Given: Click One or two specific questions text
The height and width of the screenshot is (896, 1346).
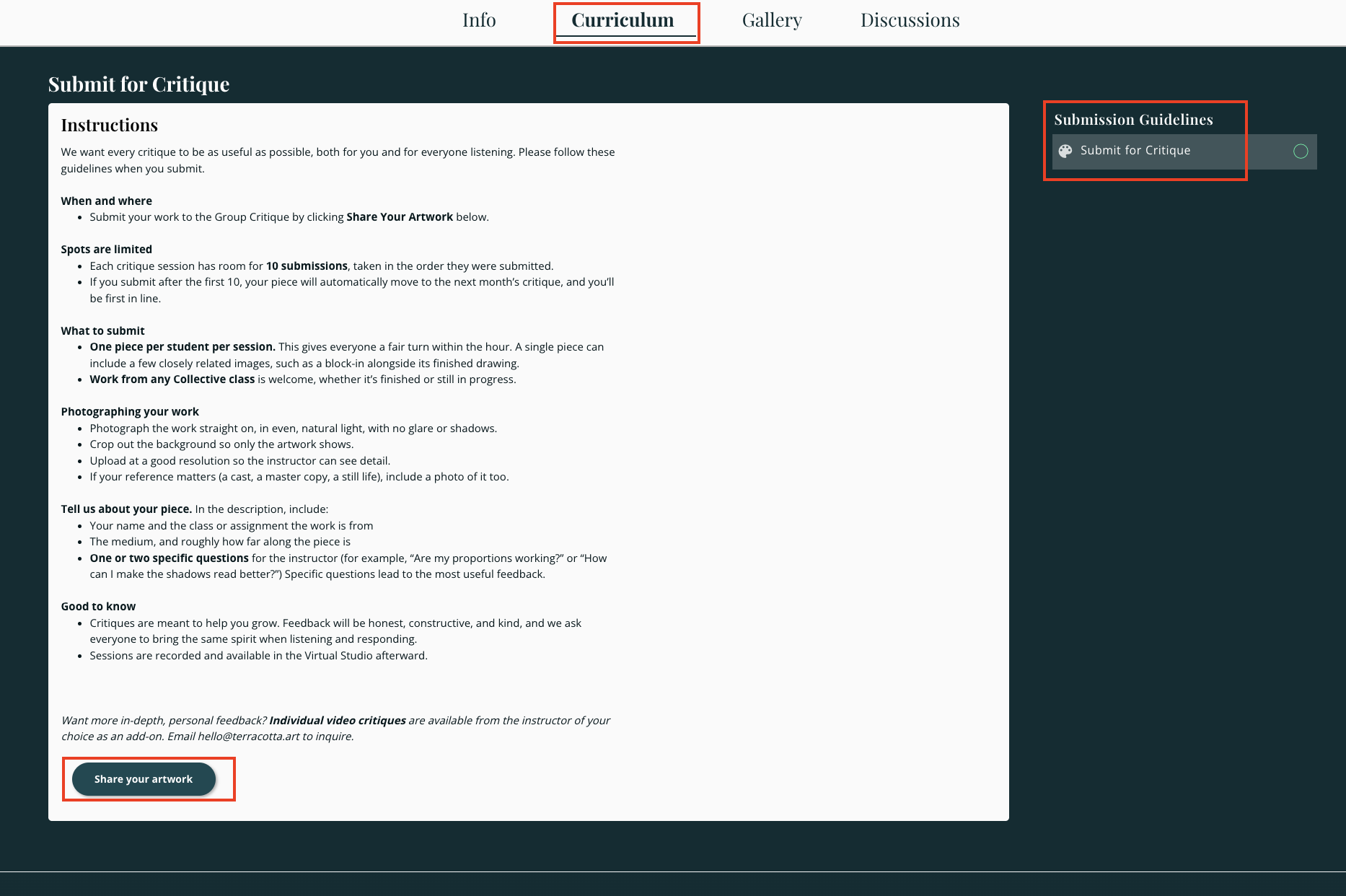Looking at the screenshot, I should (x=169, y=558).
